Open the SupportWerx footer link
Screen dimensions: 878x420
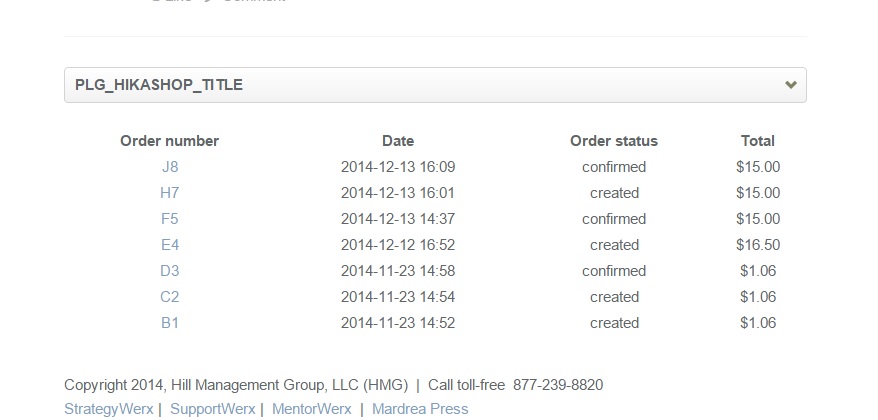213,409
